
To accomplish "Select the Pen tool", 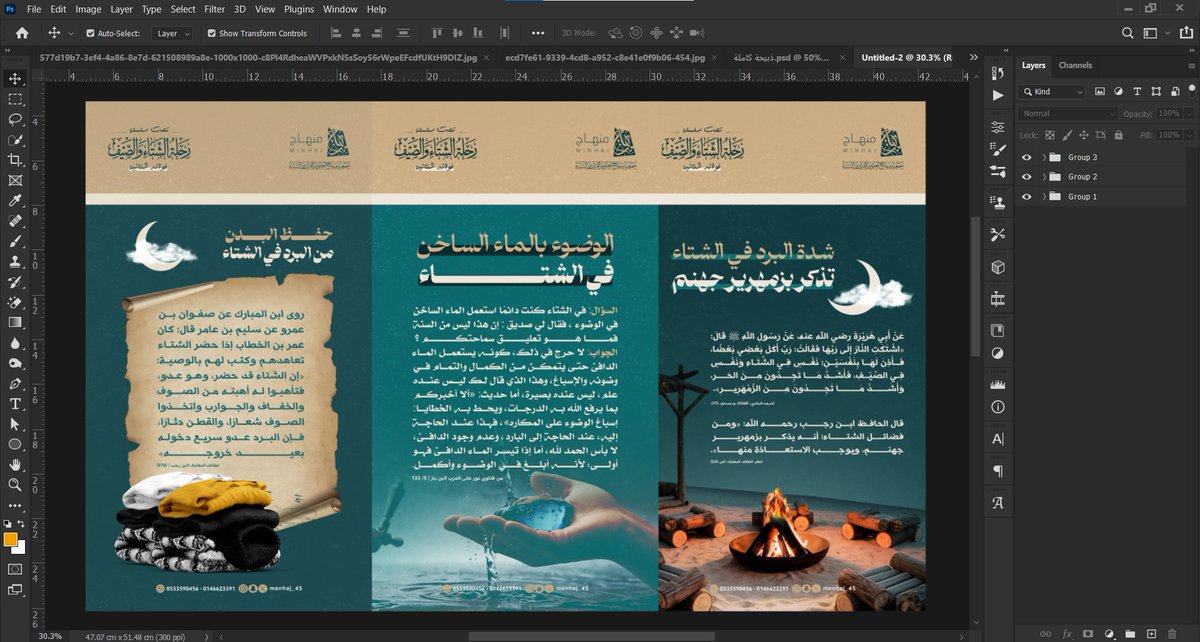I will pos(15,383).
